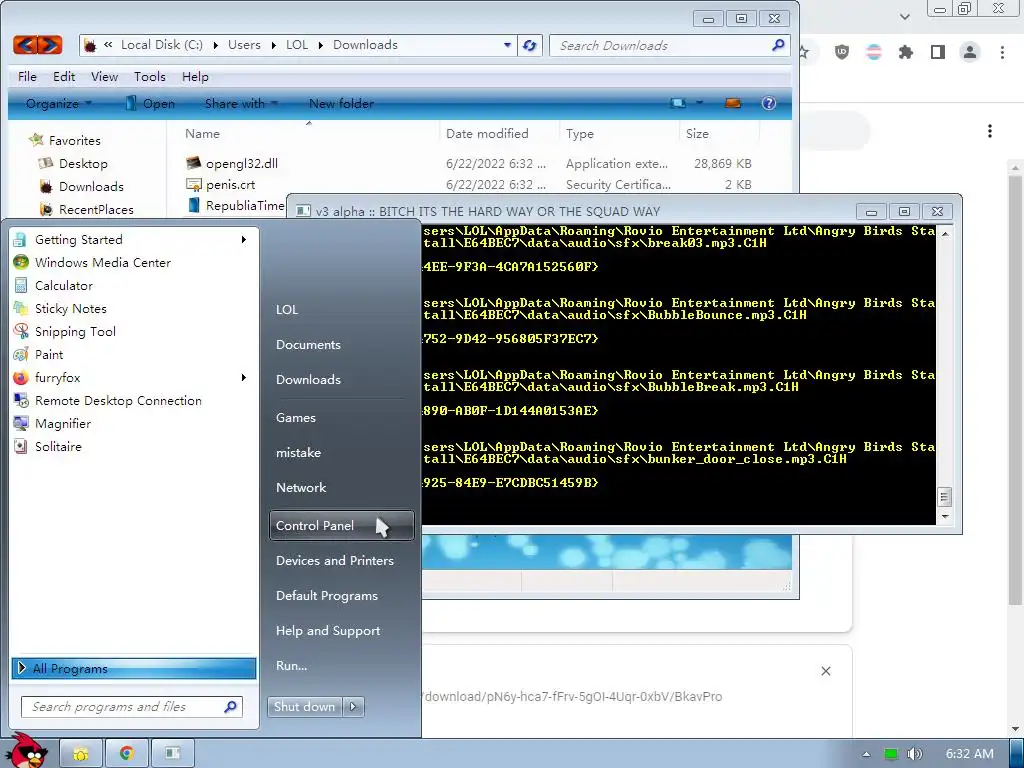Image resolution: width=1024 pixels, height=768 pixels.
Task: Open the Organize dropdown menu
Action: pos(58,103)
